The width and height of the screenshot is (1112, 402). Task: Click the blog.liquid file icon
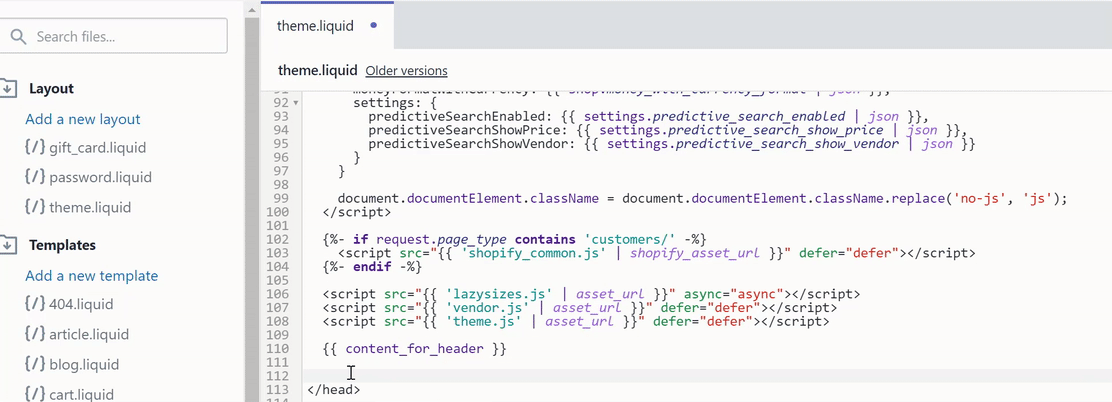tap(35, 364)
